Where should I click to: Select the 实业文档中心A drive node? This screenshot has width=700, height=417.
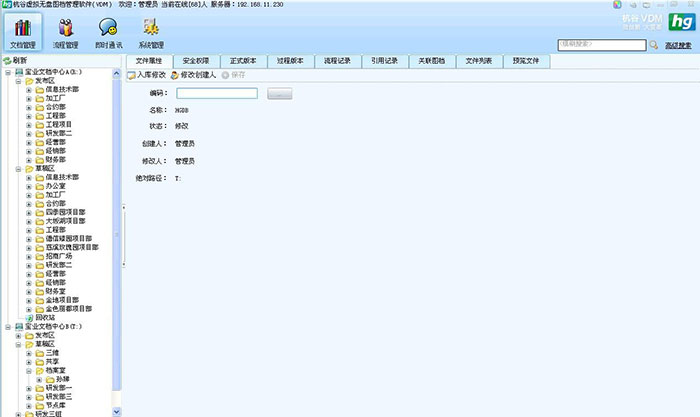pyautogui.click(x=53, y=72)
